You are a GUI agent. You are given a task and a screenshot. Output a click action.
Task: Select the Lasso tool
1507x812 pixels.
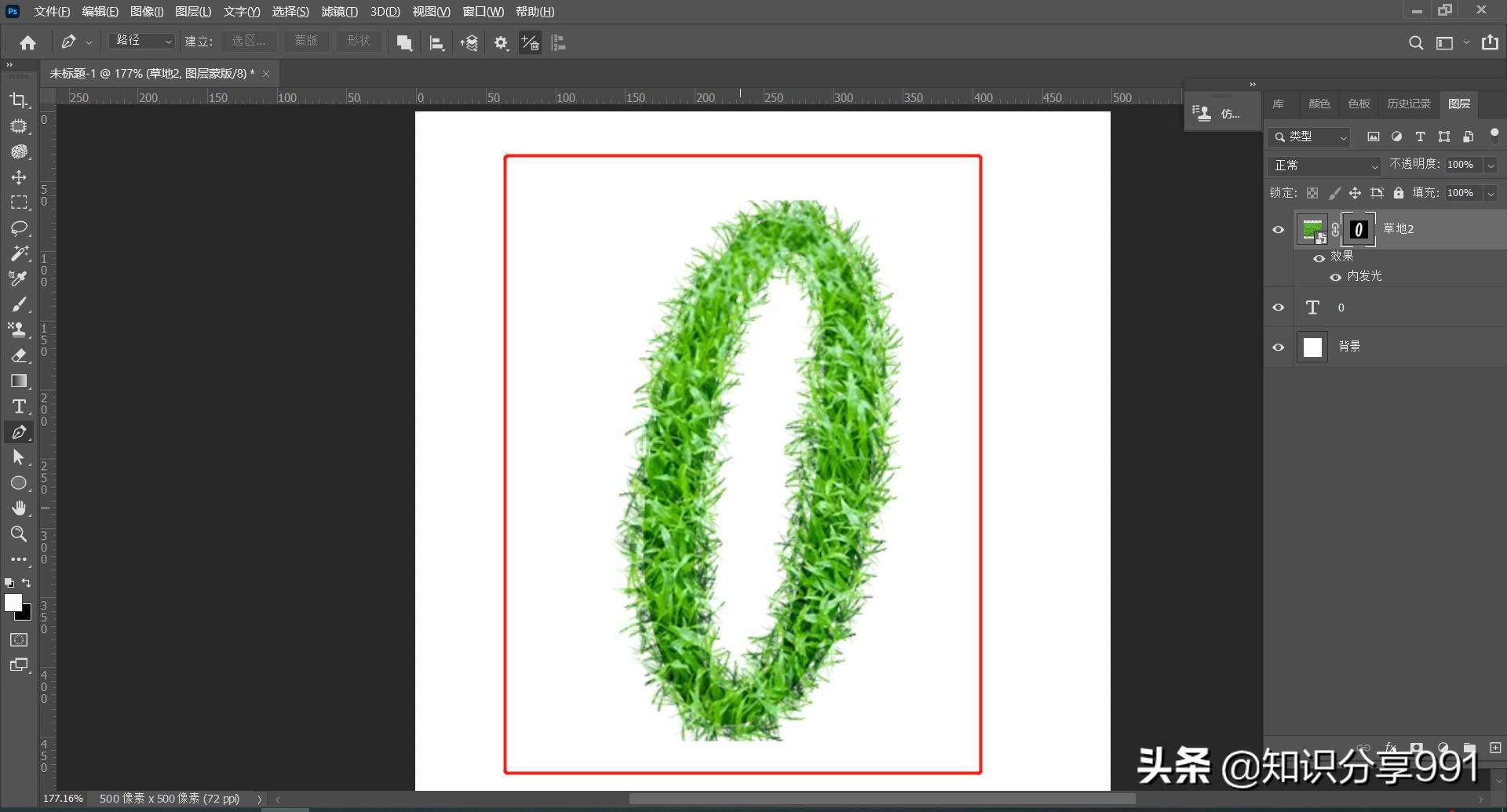[x=20, y=228]
